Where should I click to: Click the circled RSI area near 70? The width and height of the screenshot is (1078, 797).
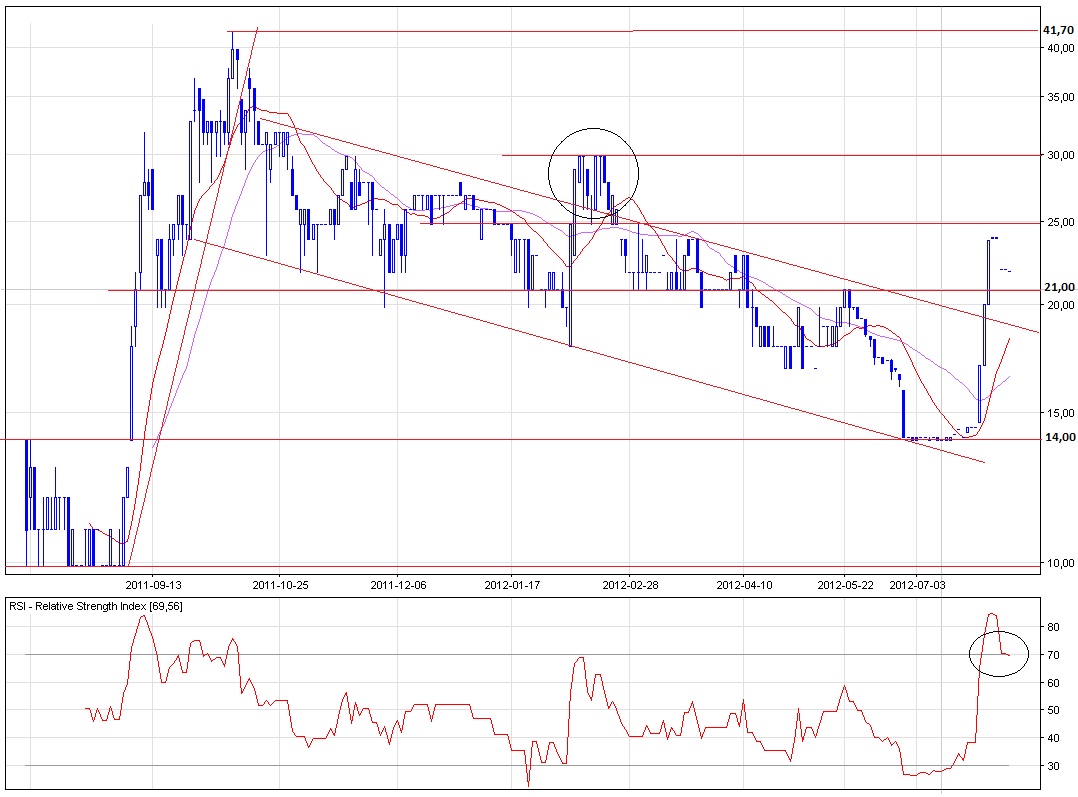[x=999, y=654]
